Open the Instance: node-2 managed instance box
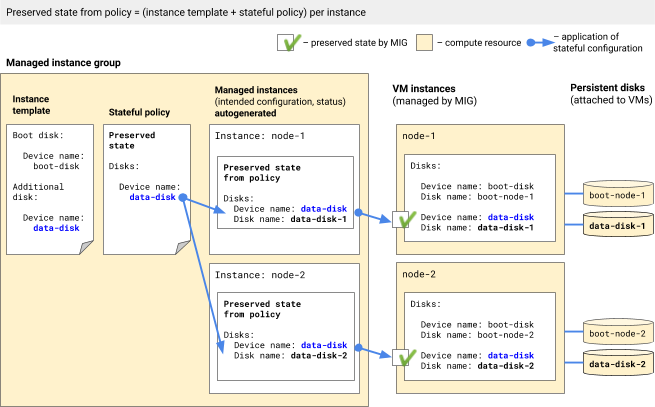The image size is (655, 407). click(x=283, y=273)
